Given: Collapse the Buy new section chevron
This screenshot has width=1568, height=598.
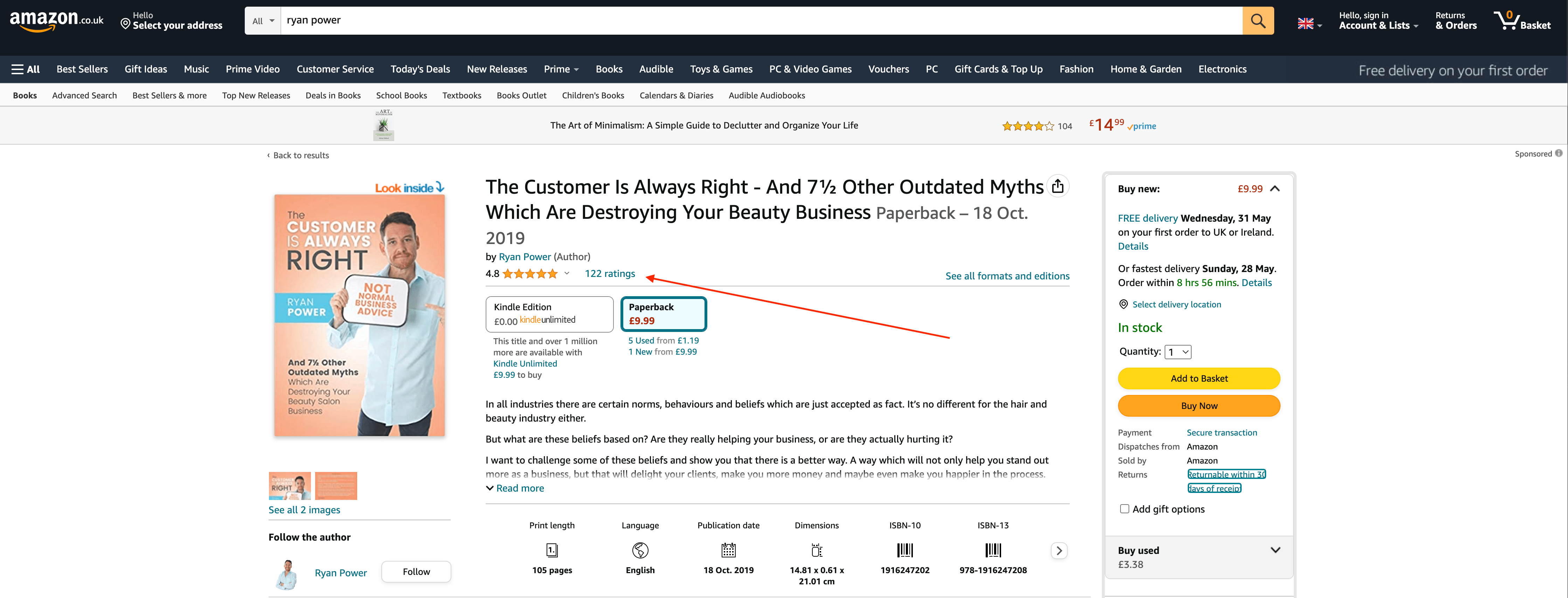Looking at the screenshot, I should point(1275,189).
